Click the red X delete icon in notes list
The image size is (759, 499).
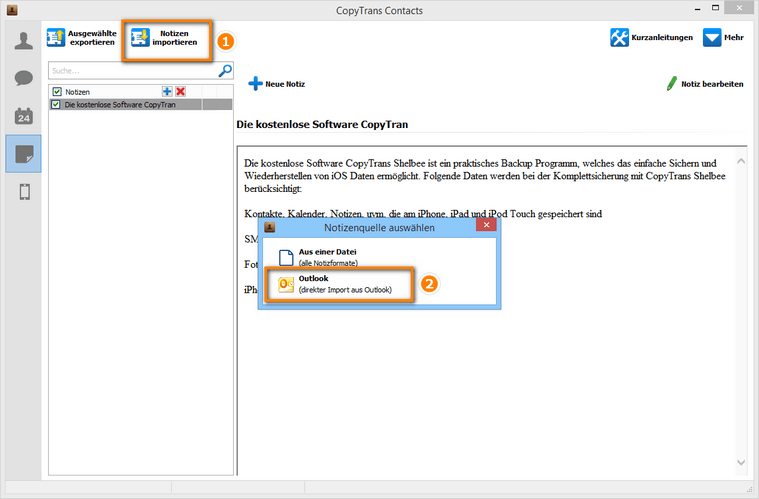pyautogui.click(x=181, y=91)
